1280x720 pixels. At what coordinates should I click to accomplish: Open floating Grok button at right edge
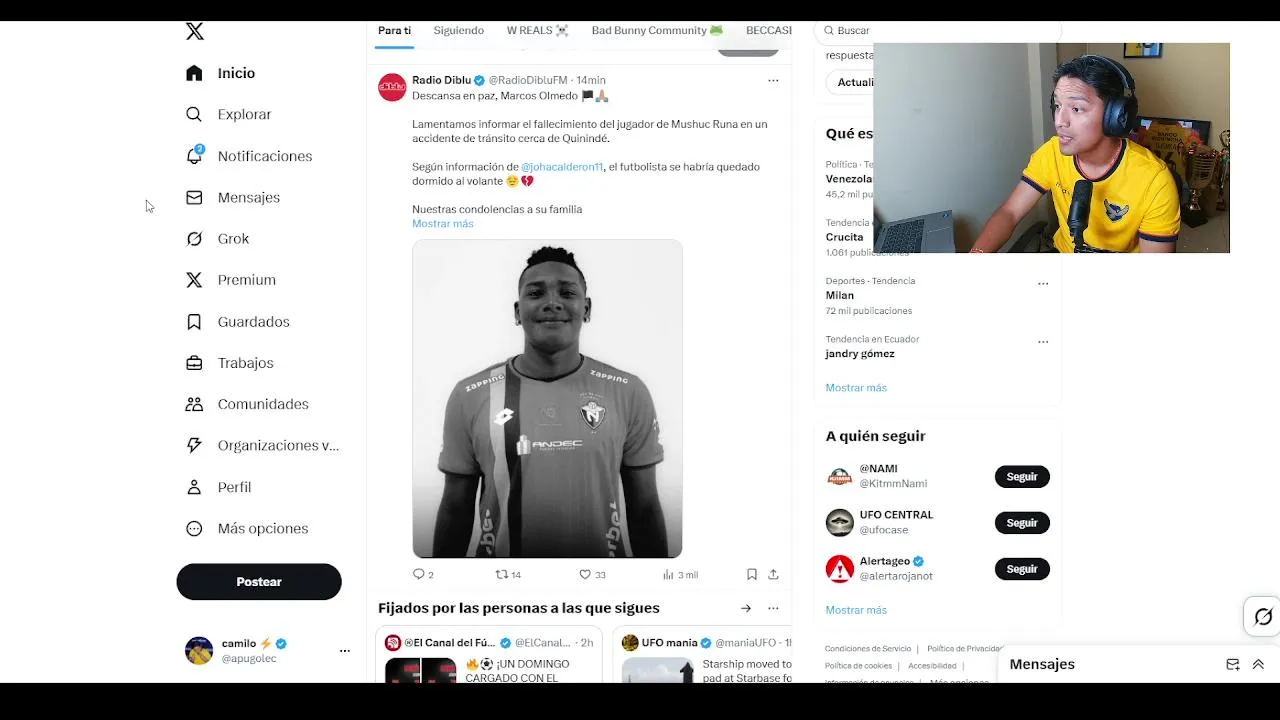[1263, 617]
